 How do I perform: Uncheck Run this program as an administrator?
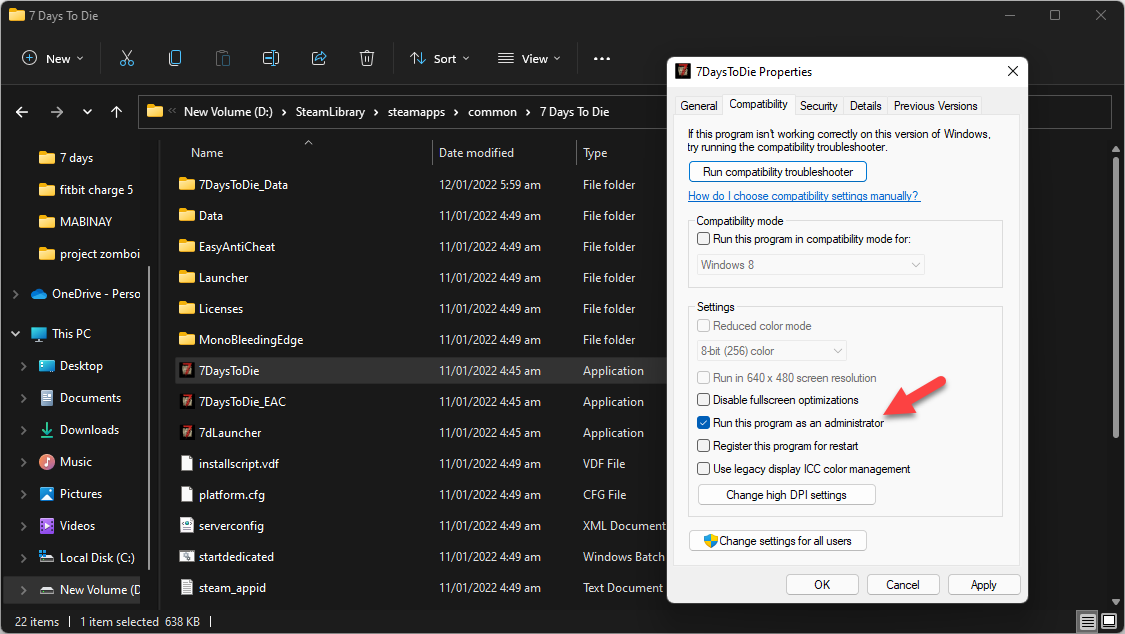coord(703,422)
